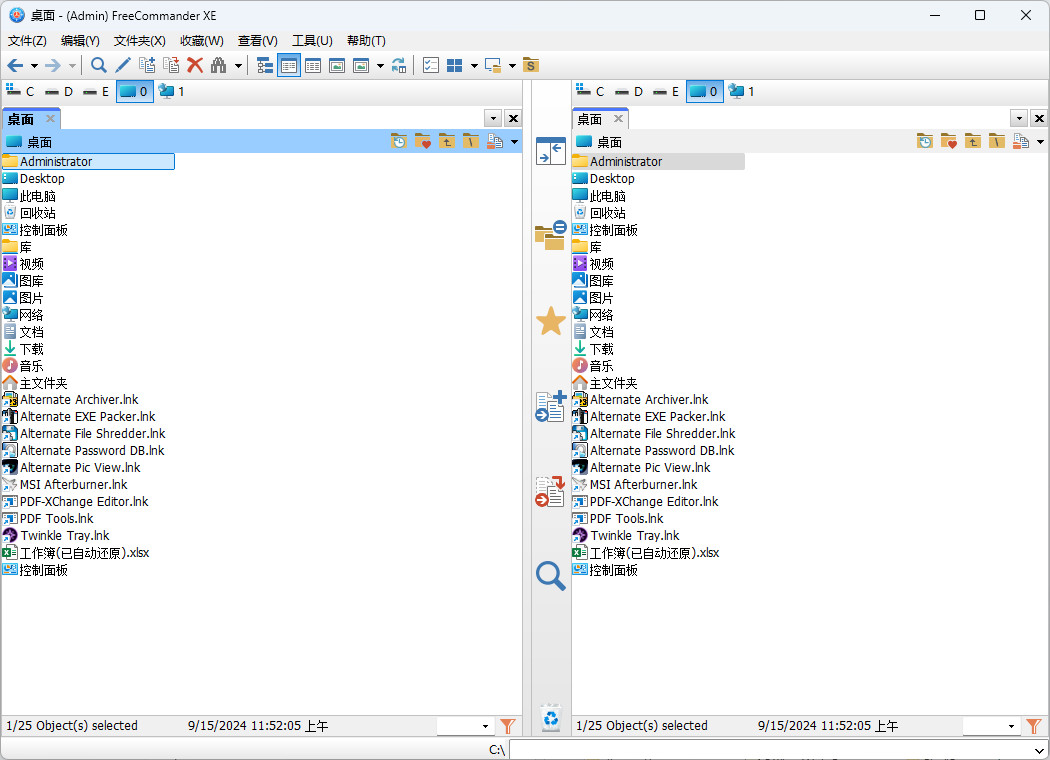Close the left panel 桌面 tab with its x

[x=50, y=119]
